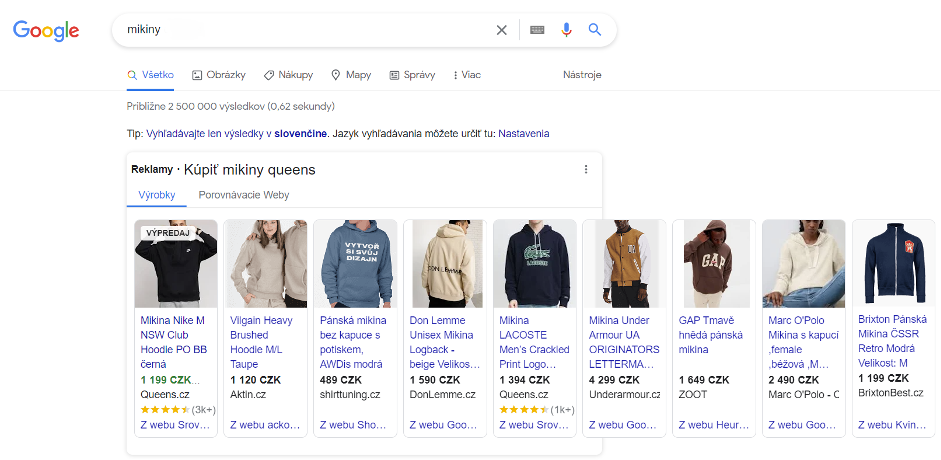The height and width of the screenshot is (460, 941).
Task: Click 'Pánská mikina bez kapuce s potiskem' title
Action: click(353, 342)
